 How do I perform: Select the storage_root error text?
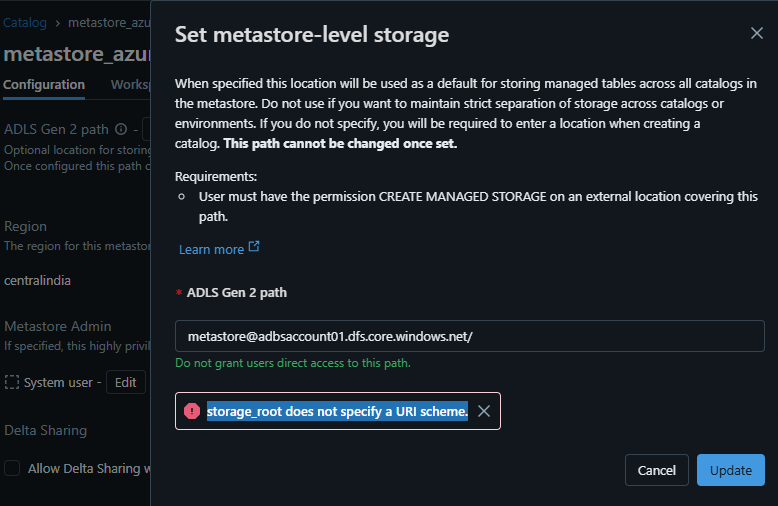[337, 411]
